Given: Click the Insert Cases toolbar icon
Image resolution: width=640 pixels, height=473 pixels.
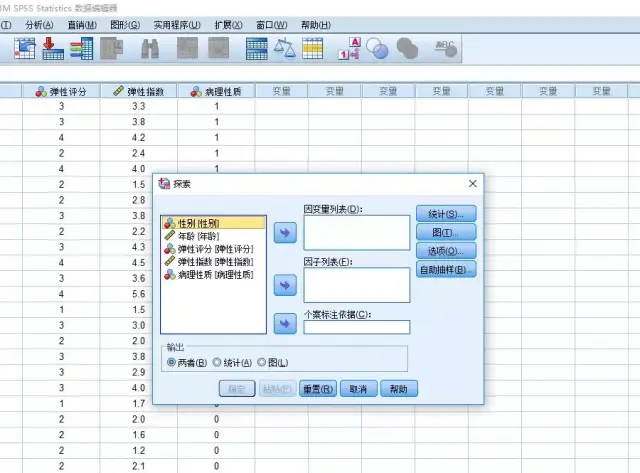Looking at the screenshot, I should point(187,49).
